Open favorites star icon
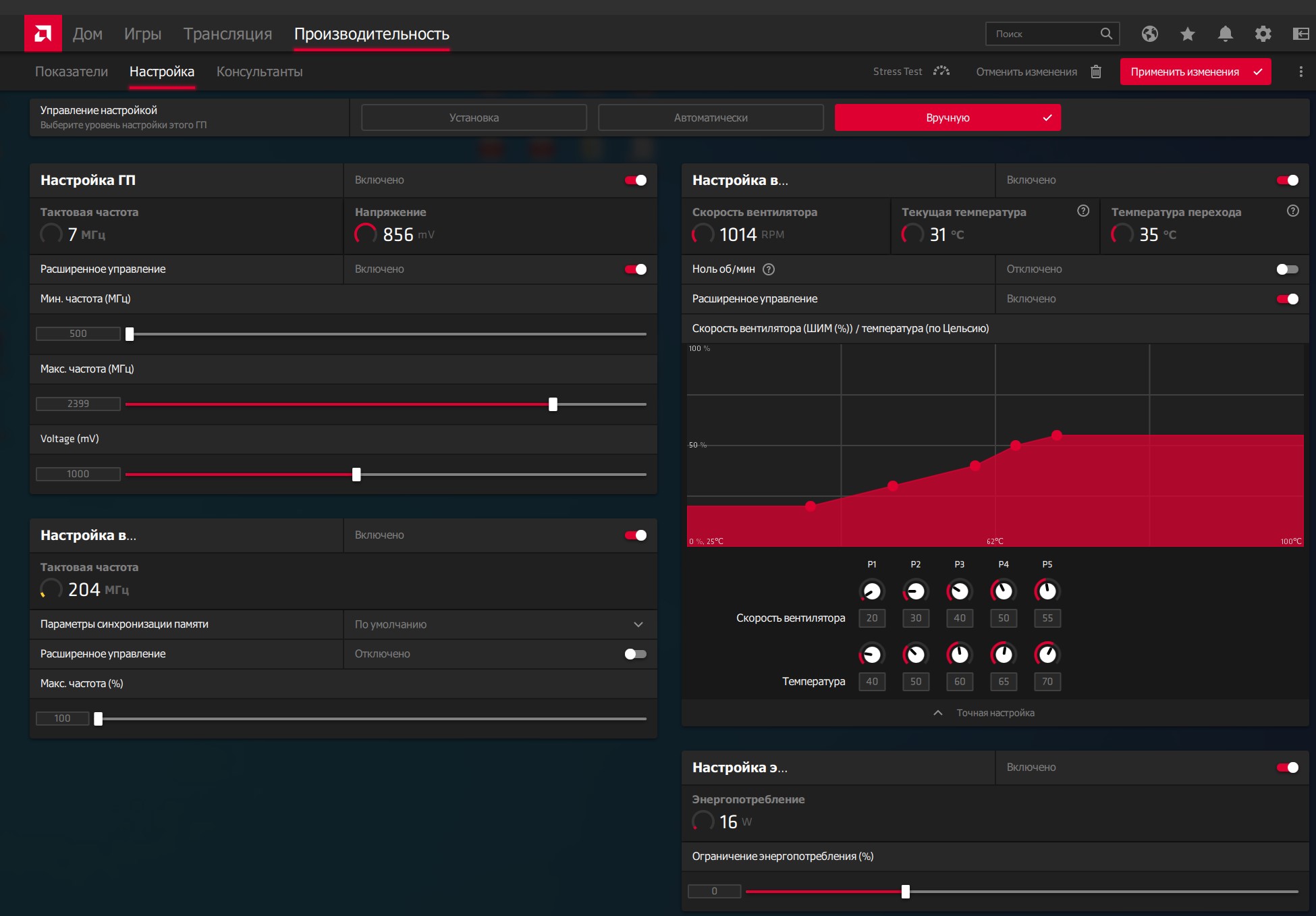1316x916 pixels. [x=1188, y=34]
